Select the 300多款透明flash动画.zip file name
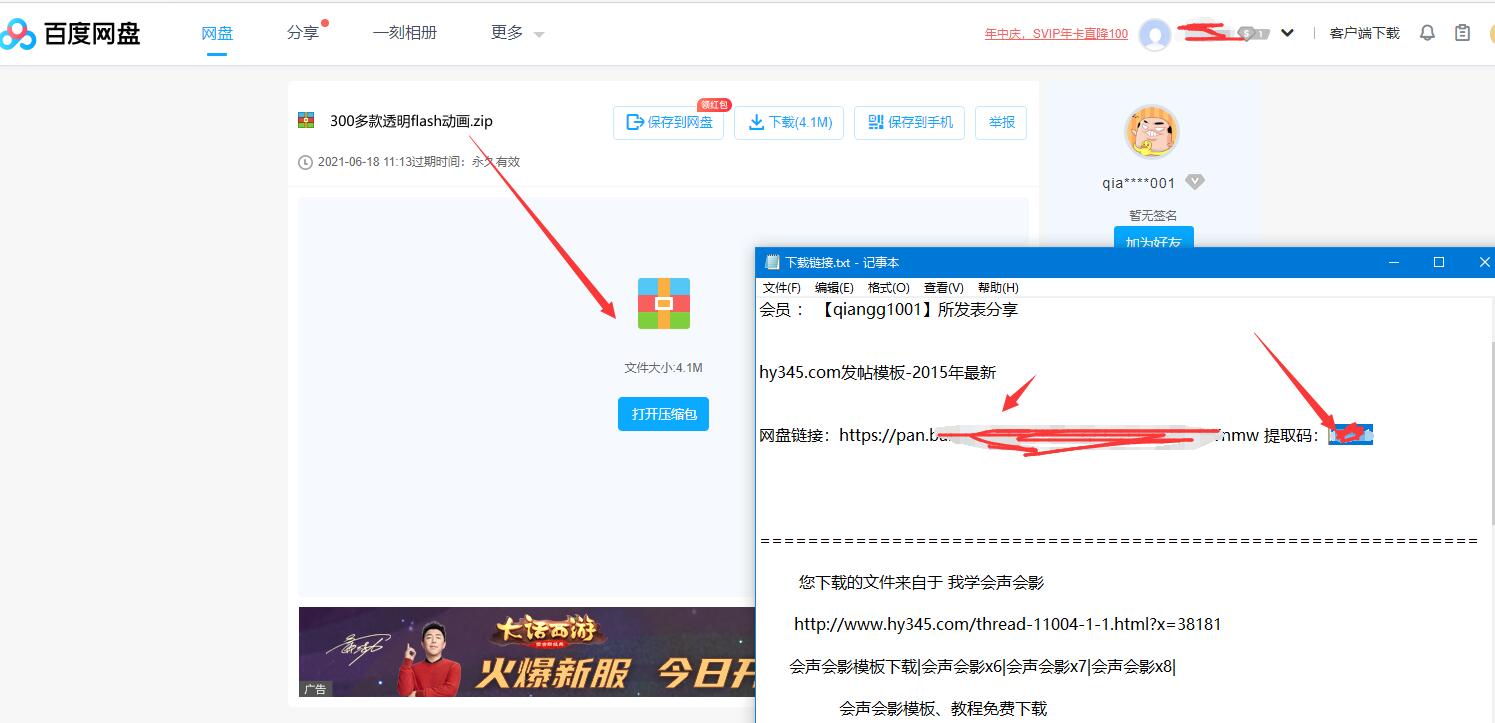The height and width of the screenshot is (723, 1495). point(411,121)
